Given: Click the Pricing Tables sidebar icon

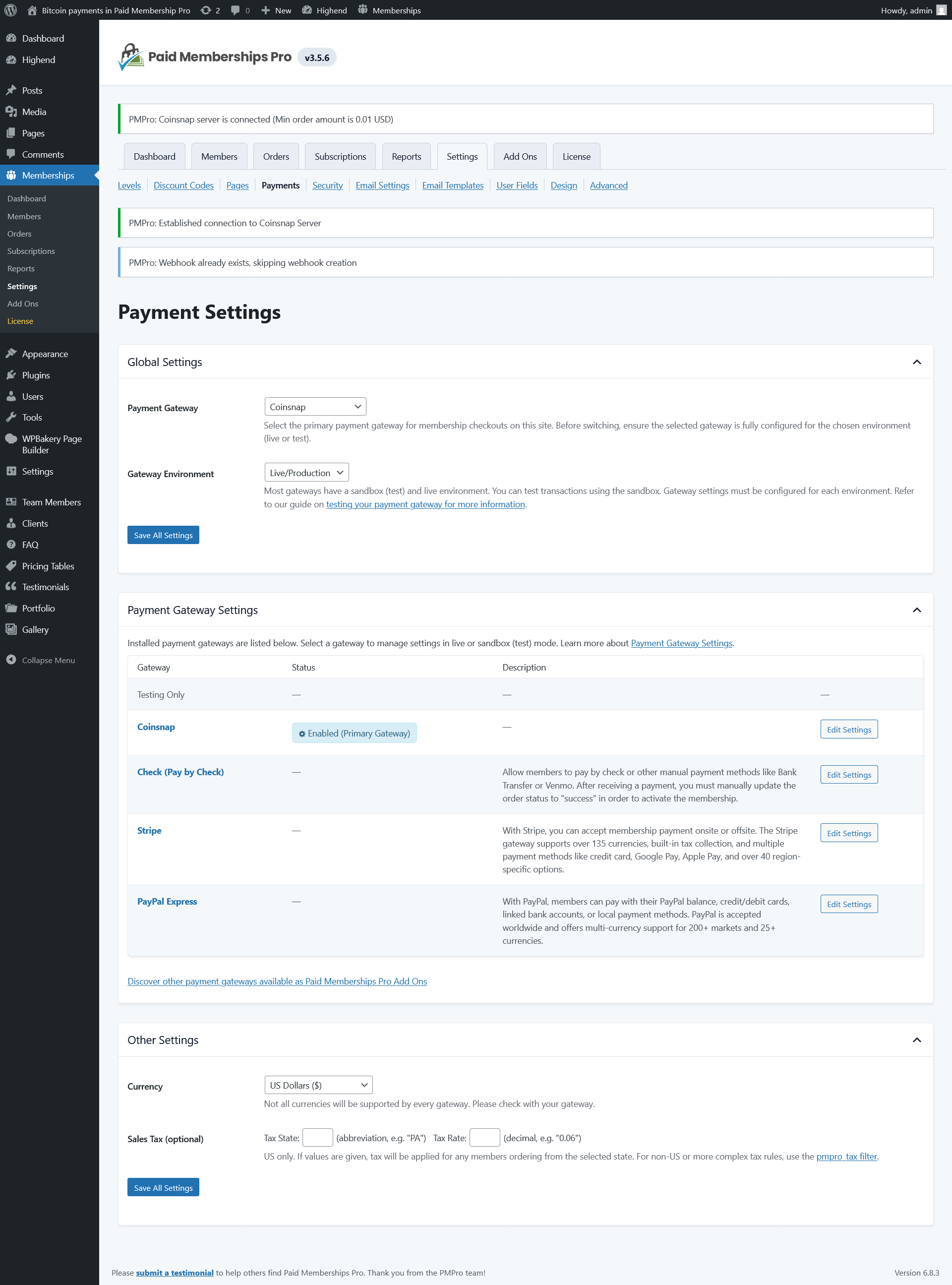Looking at the screenshot, I should tap(11, 566).
